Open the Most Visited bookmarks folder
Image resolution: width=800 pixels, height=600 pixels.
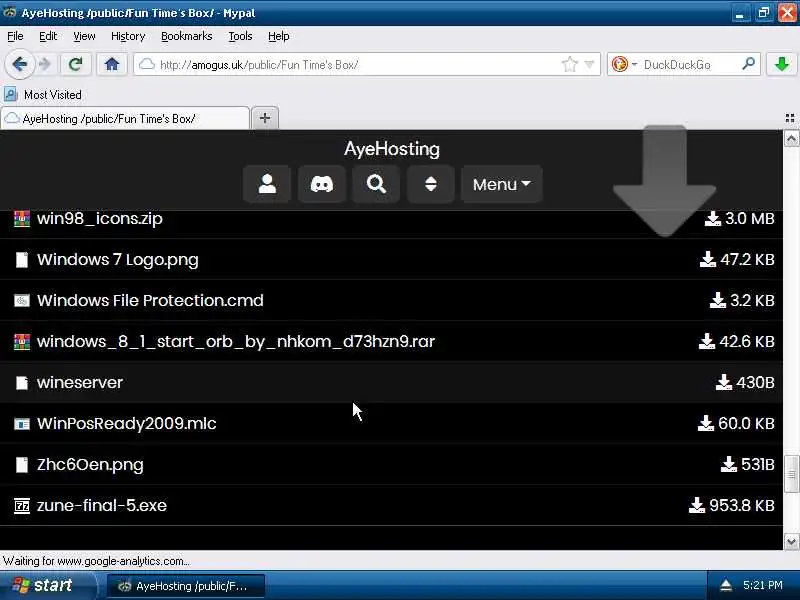coord(43,94)
